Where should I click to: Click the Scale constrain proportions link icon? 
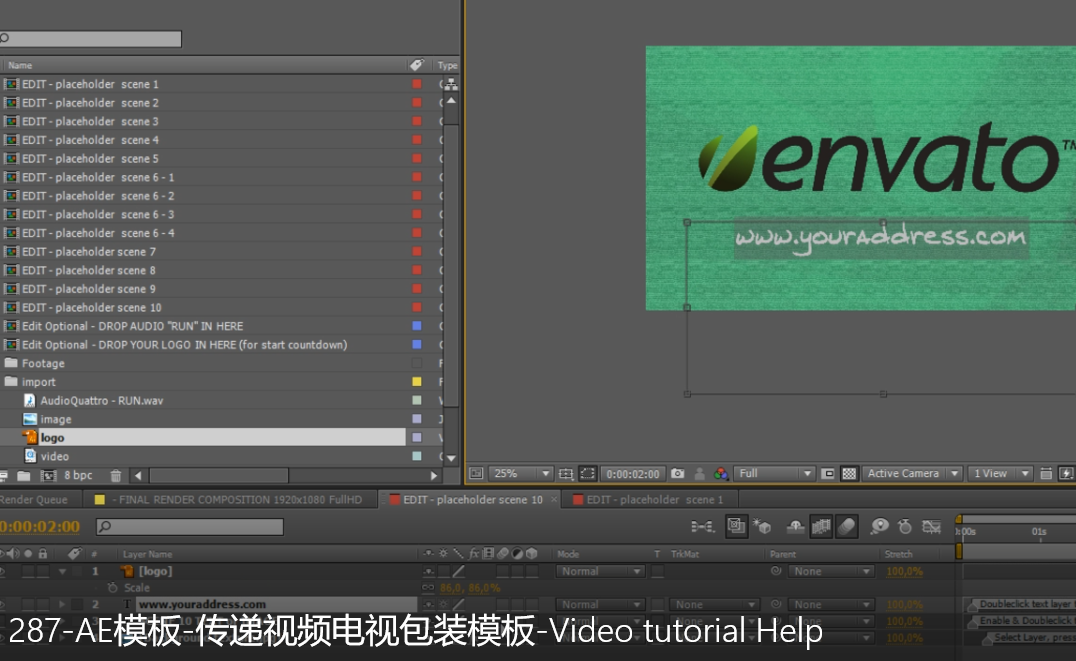click(x=428, y=588)
